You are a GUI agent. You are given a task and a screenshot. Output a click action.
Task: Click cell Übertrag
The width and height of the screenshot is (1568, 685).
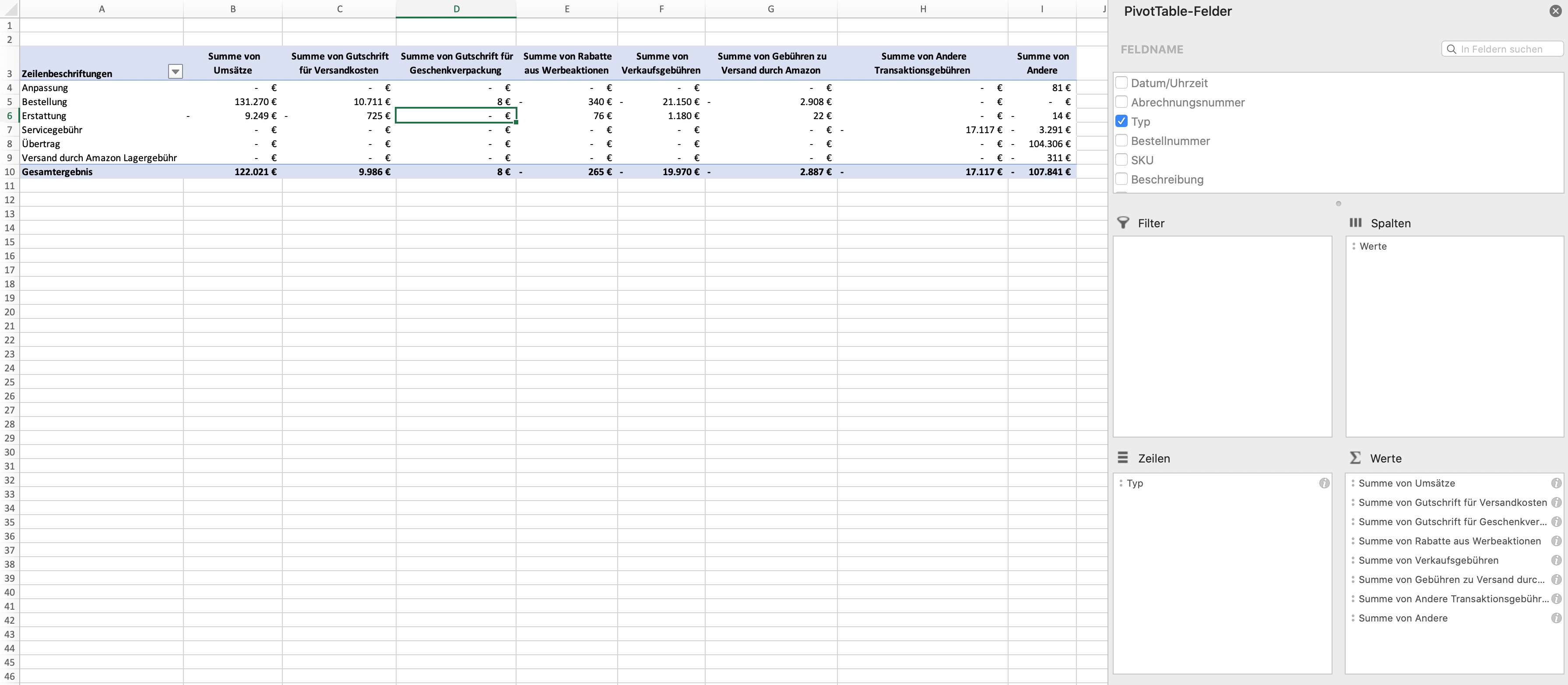(102, 144)
